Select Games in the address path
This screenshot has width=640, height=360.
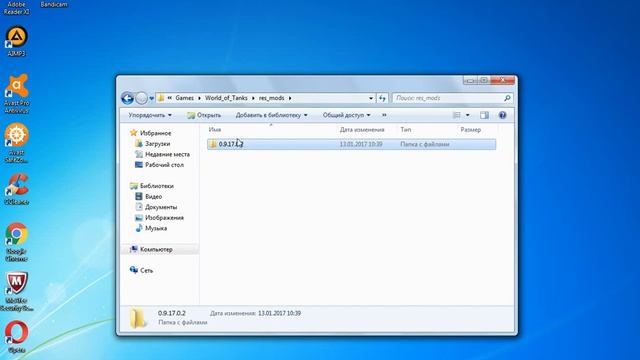coord(184,98)
